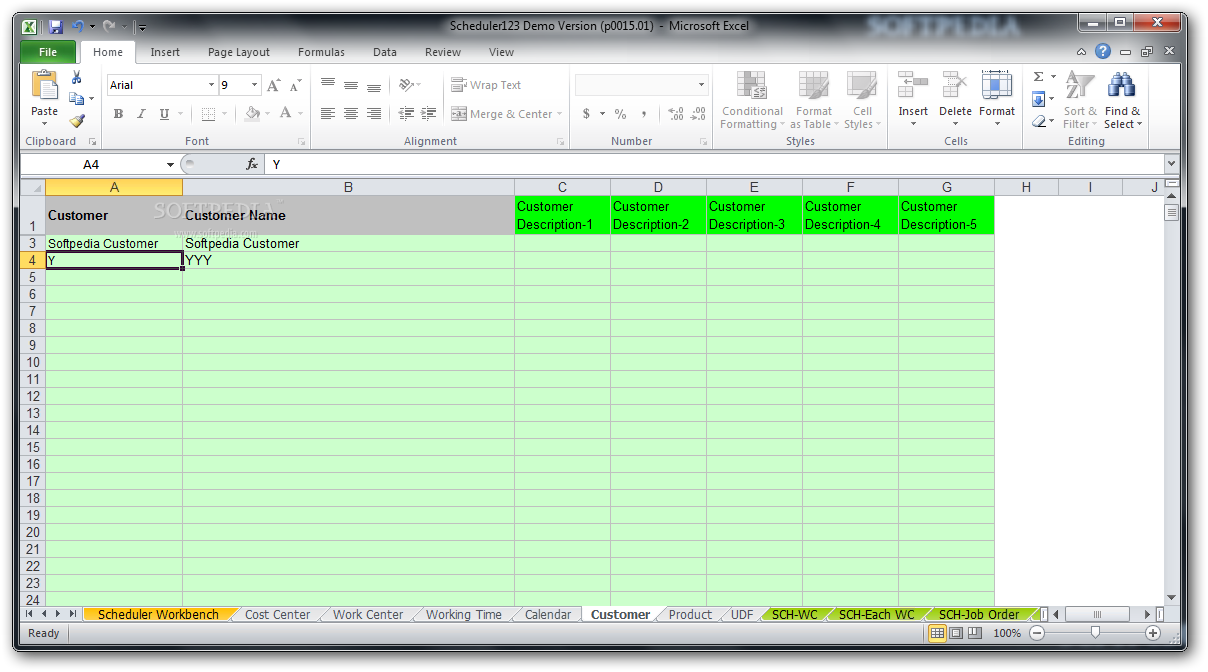The height and width of the screenshot is (672, 1208).
Task: Zoom in using plus button
Action: click(1153, 633)
